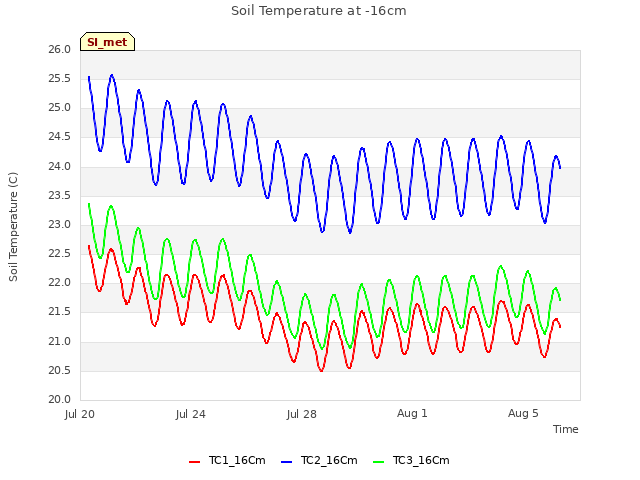Click the Time axis label
The image size is (640, 480).
(565, 429)
